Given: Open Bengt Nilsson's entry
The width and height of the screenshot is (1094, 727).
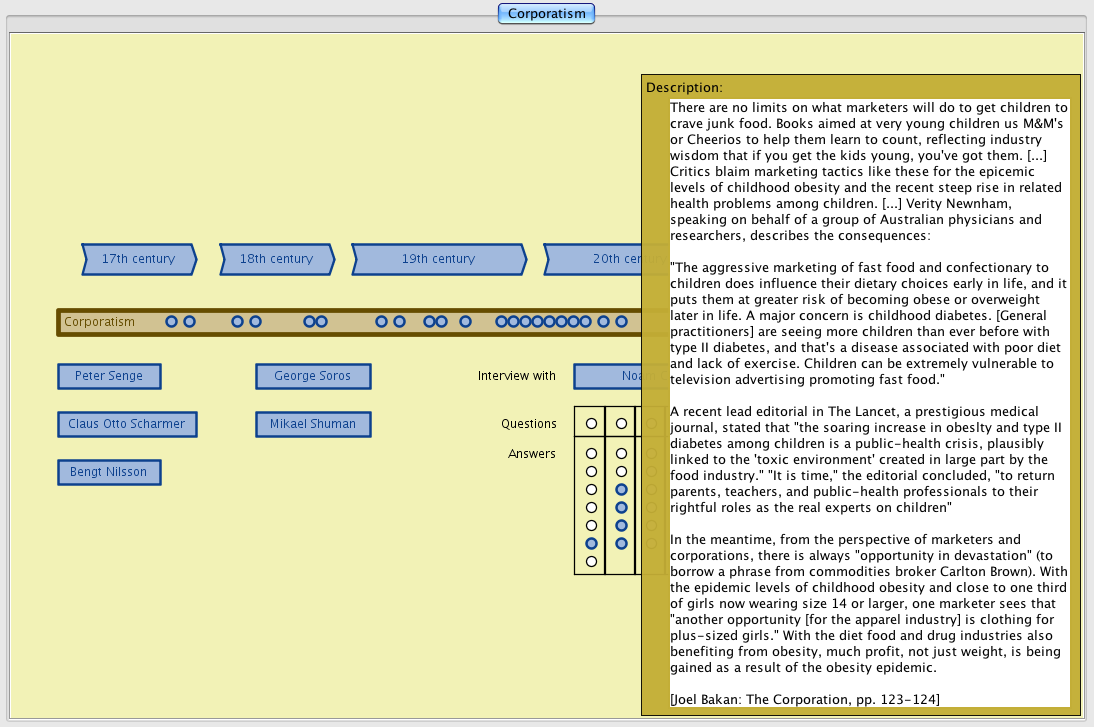Looking at the screenshot, I should pyautogui.click(x=109, y=472).
